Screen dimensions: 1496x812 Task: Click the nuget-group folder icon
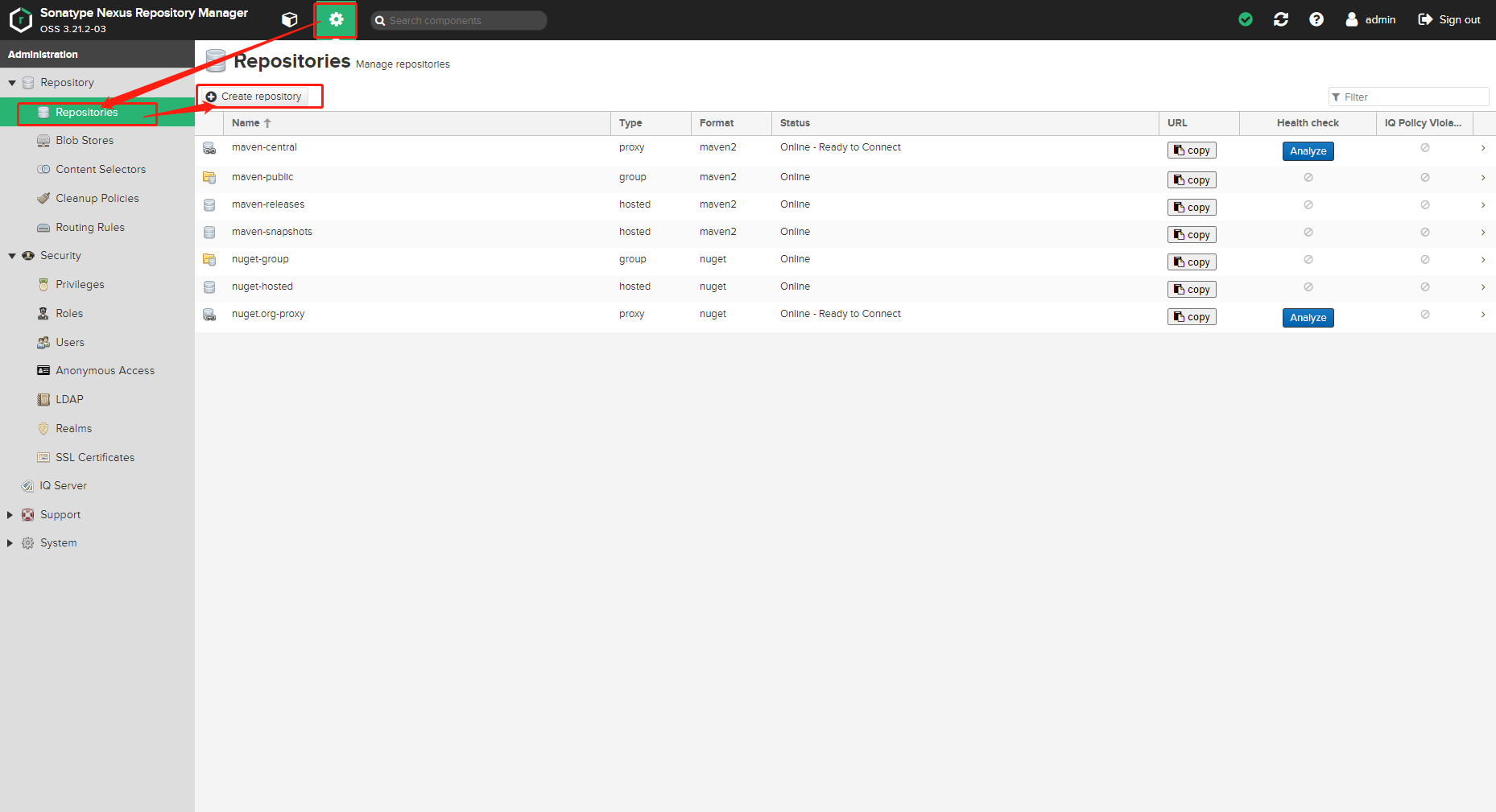pos(209,260)
